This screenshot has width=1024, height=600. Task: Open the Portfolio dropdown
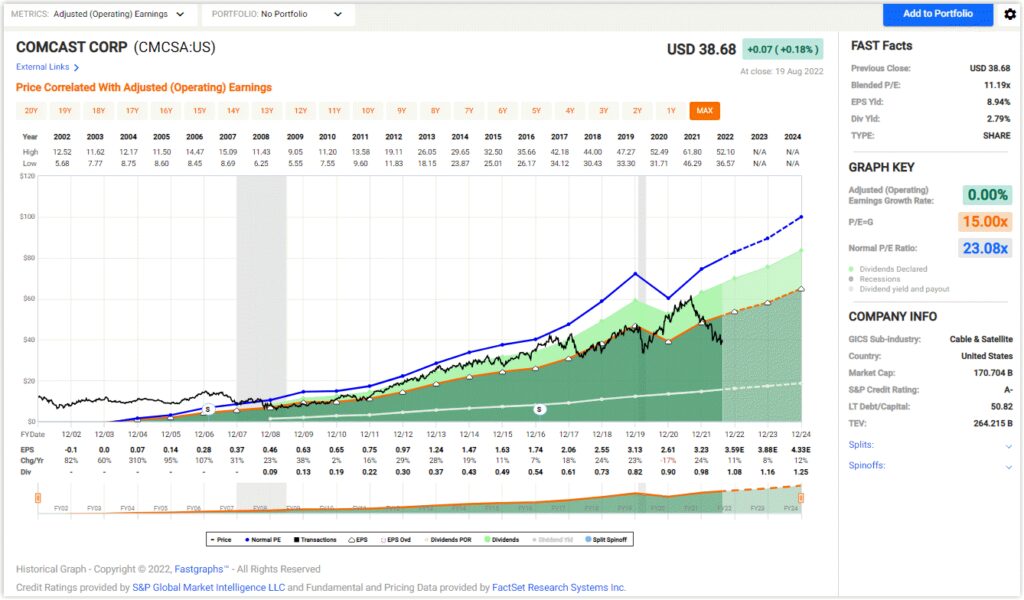coord(278,14)
